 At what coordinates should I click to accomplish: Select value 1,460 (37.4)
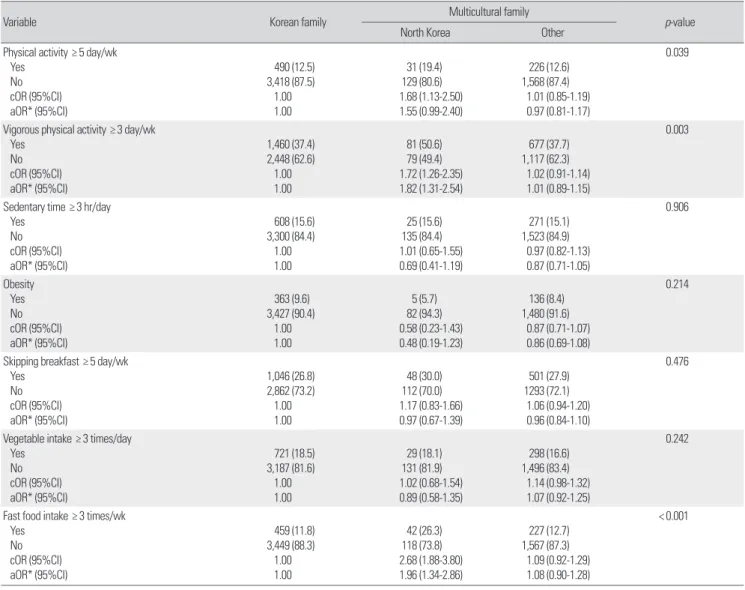click(x=291, y=144)
